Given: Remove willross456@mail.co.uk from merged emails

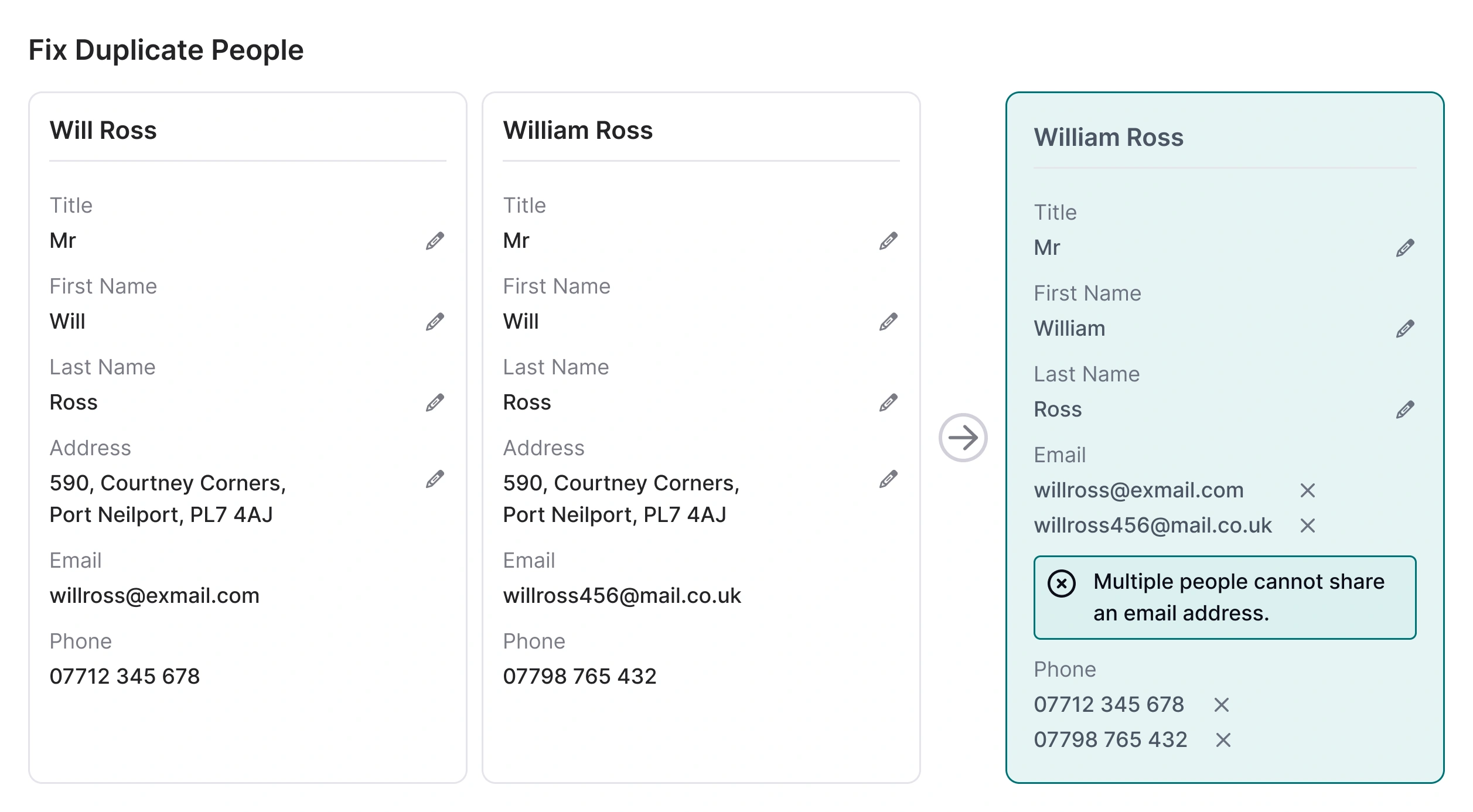Looking at the screenshot, I should pyautogui.click(x=1308, y=526).
